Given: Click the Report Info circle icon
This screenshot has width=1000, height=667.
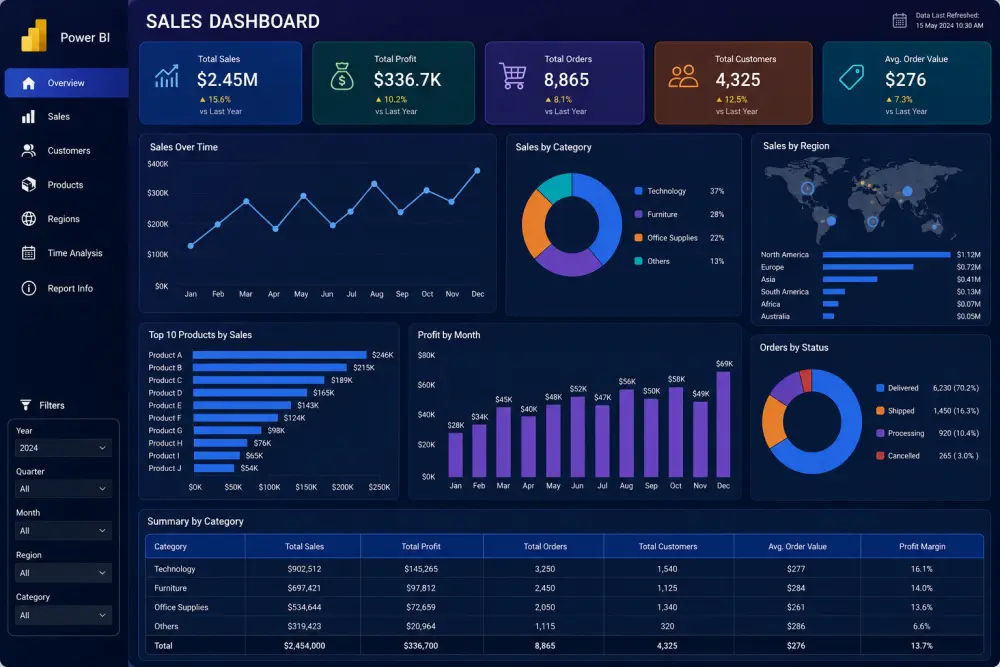Looking at the screenshot, I should 29,288.
